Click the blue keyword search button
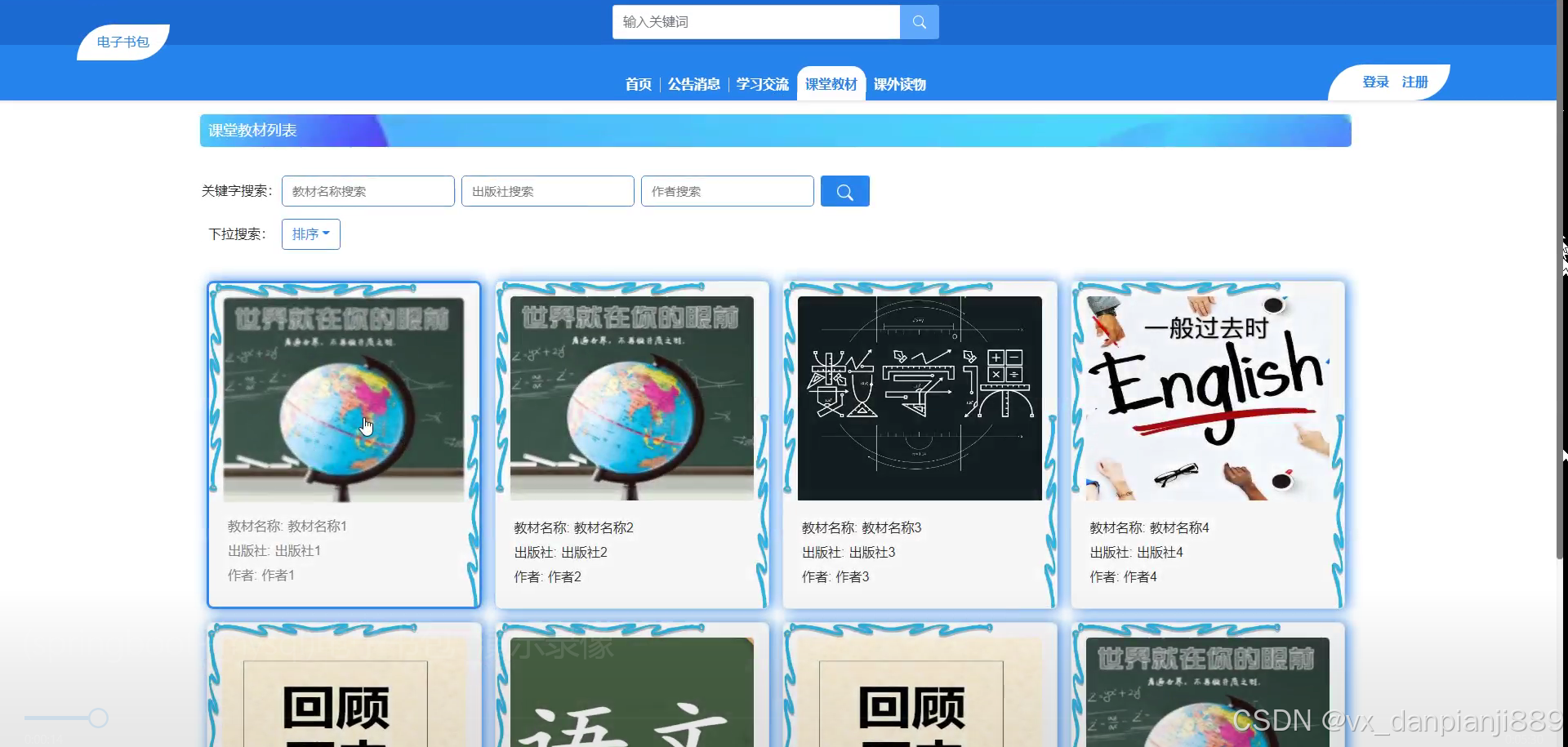The height and width of the screenshot is (747, 1568). 844,191
